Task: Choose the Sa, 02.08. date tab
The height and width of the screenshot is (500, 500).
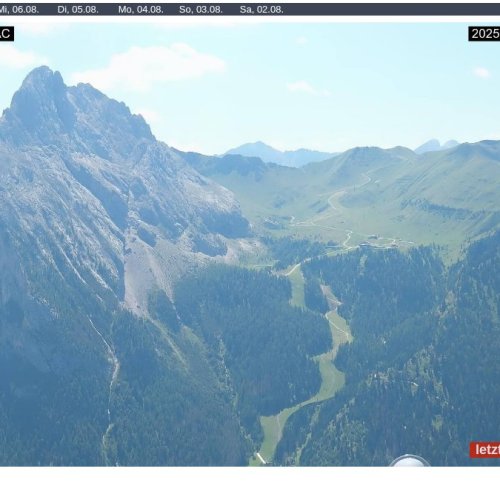Action: (262, 10)
